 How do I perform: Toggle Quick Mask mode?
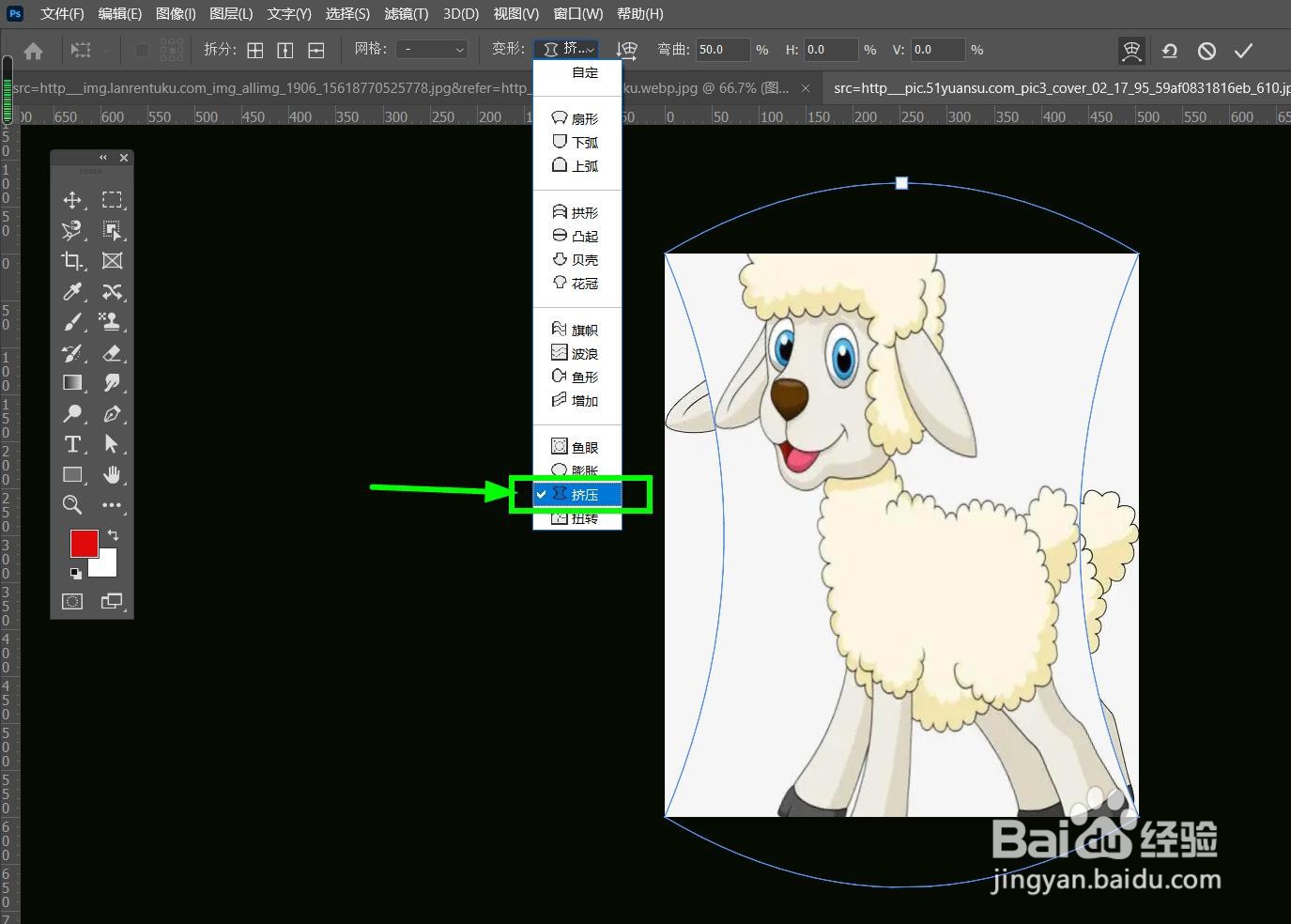[72, 601]
